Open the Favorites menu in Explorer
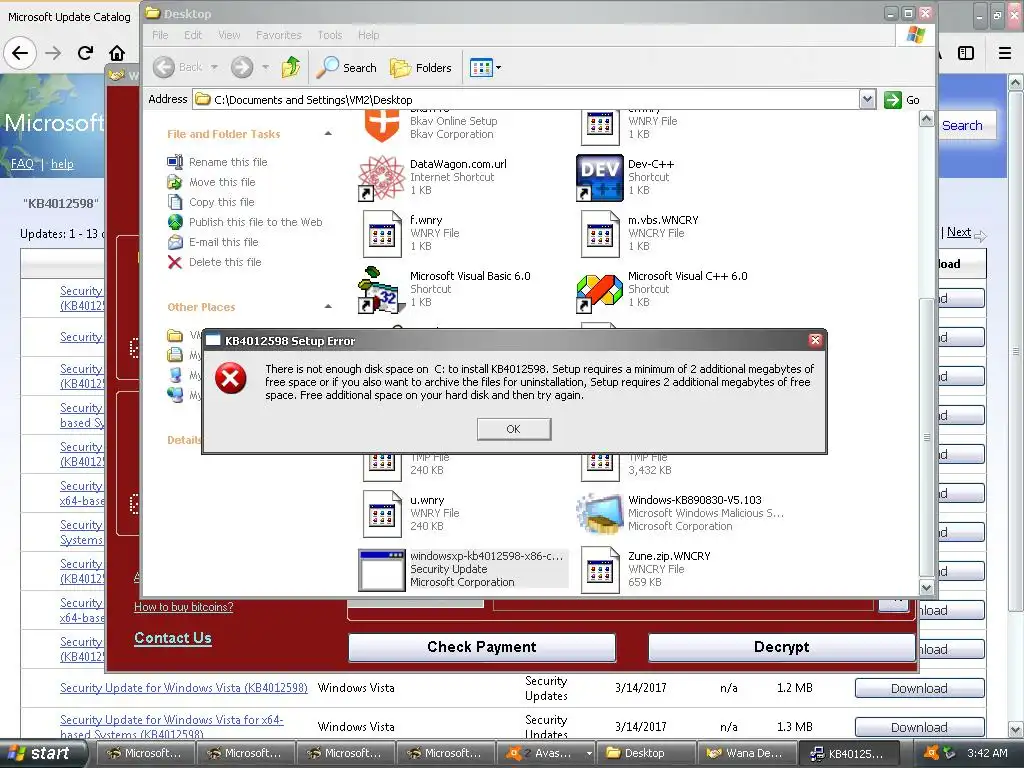1024x768 pixels. tap(279, 35)
